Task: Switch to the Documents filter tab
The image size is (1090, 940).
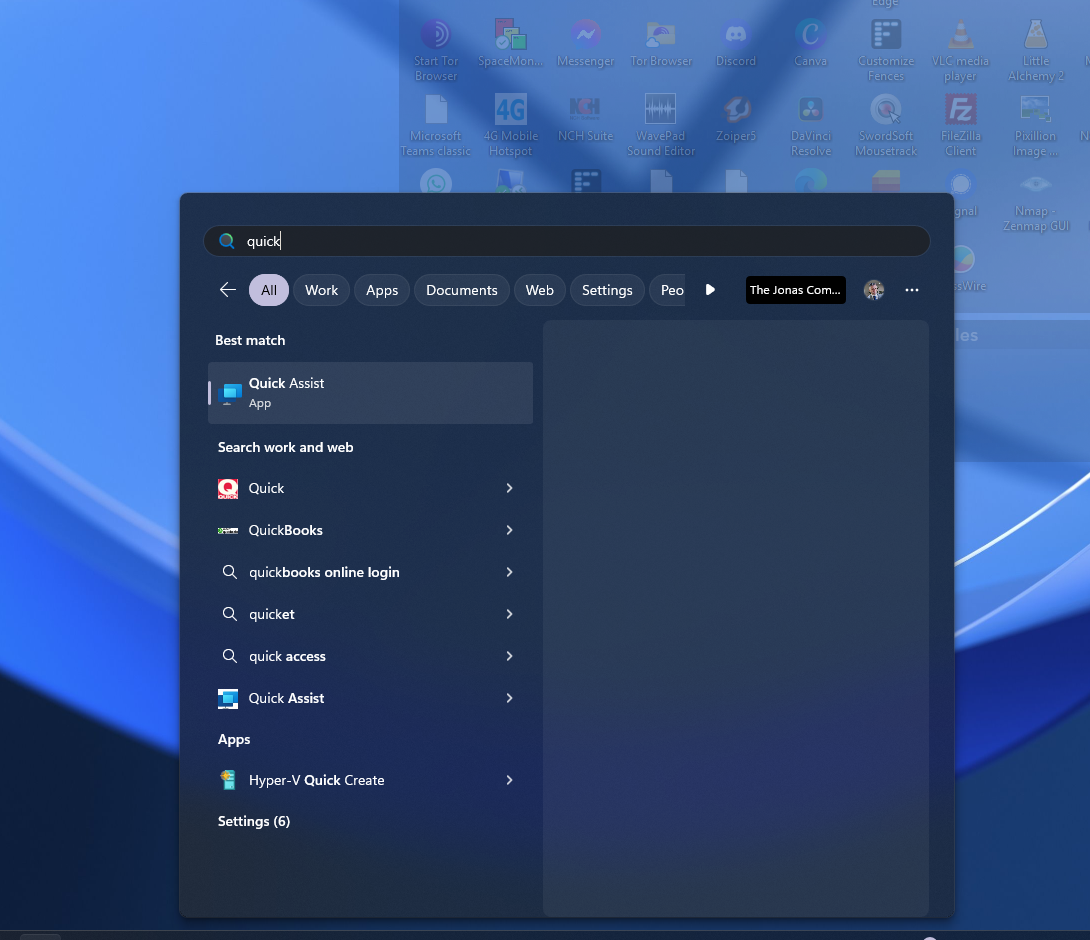Action: [x=461, y=290]
